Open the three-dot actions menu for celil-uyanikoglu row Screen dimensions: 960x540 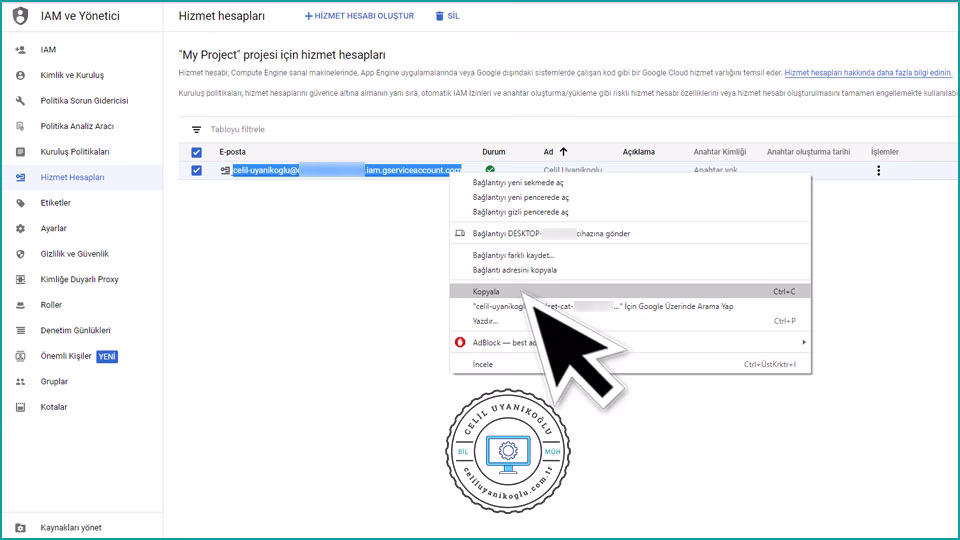pos(879,171)
